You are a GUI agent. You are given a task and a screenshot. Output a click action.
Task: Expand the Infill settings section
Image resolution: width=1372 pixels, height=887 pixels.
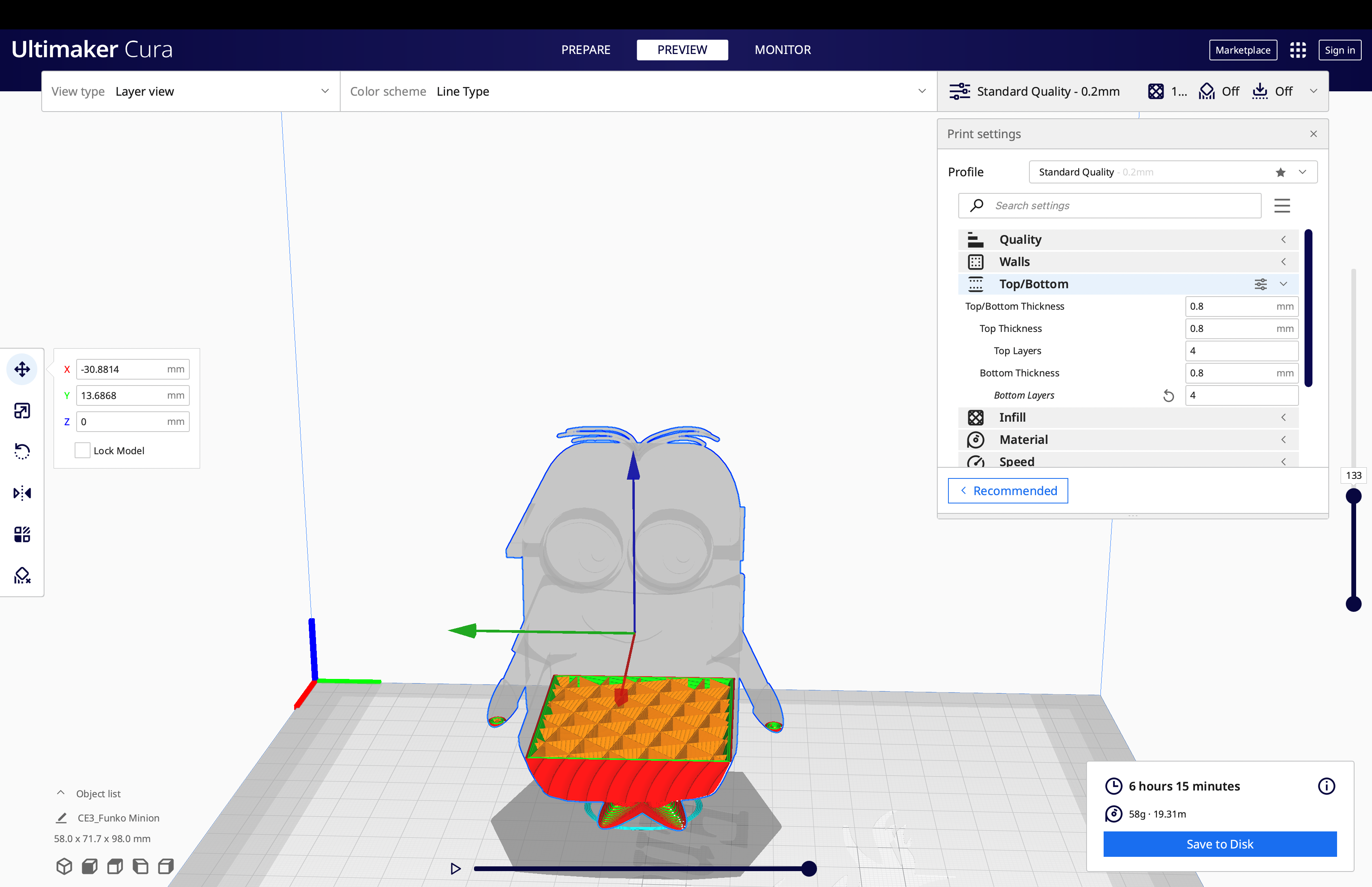[x=1128, y=418]
